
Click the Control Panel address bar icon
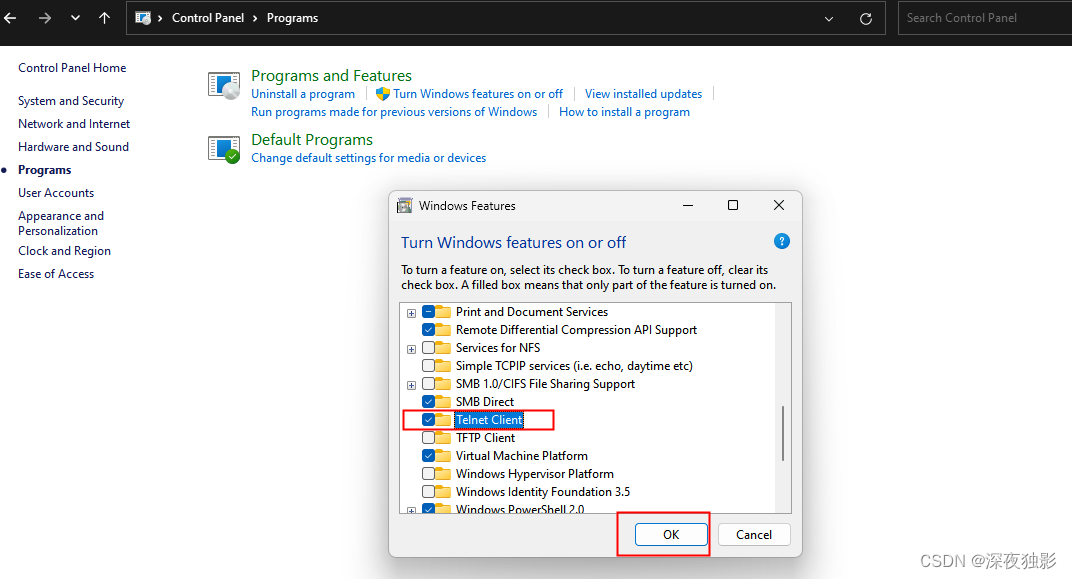[x=143, y=18]
